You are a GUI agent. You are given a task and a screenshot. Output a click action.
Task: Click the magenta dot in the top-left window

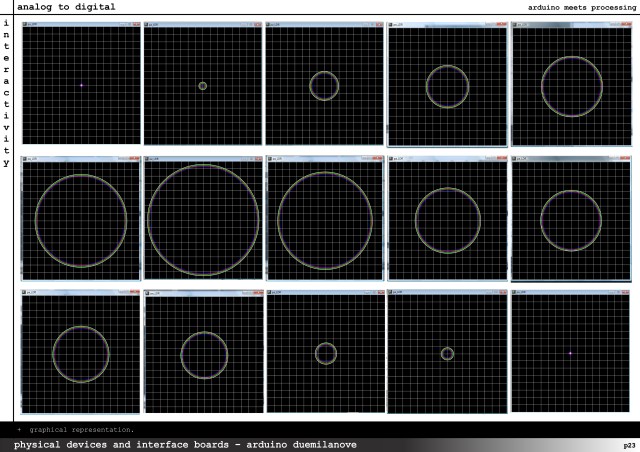click(x=81, y=86)
